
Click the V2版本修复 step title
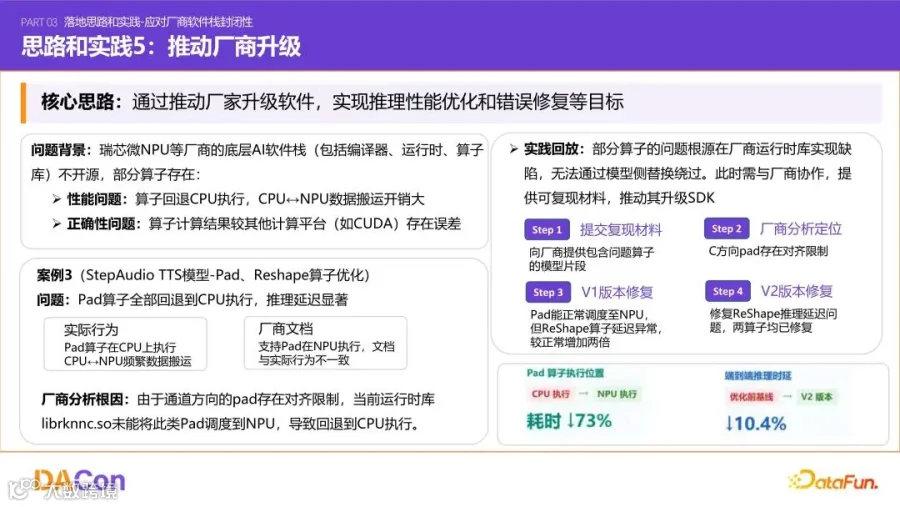click(797, 291)
